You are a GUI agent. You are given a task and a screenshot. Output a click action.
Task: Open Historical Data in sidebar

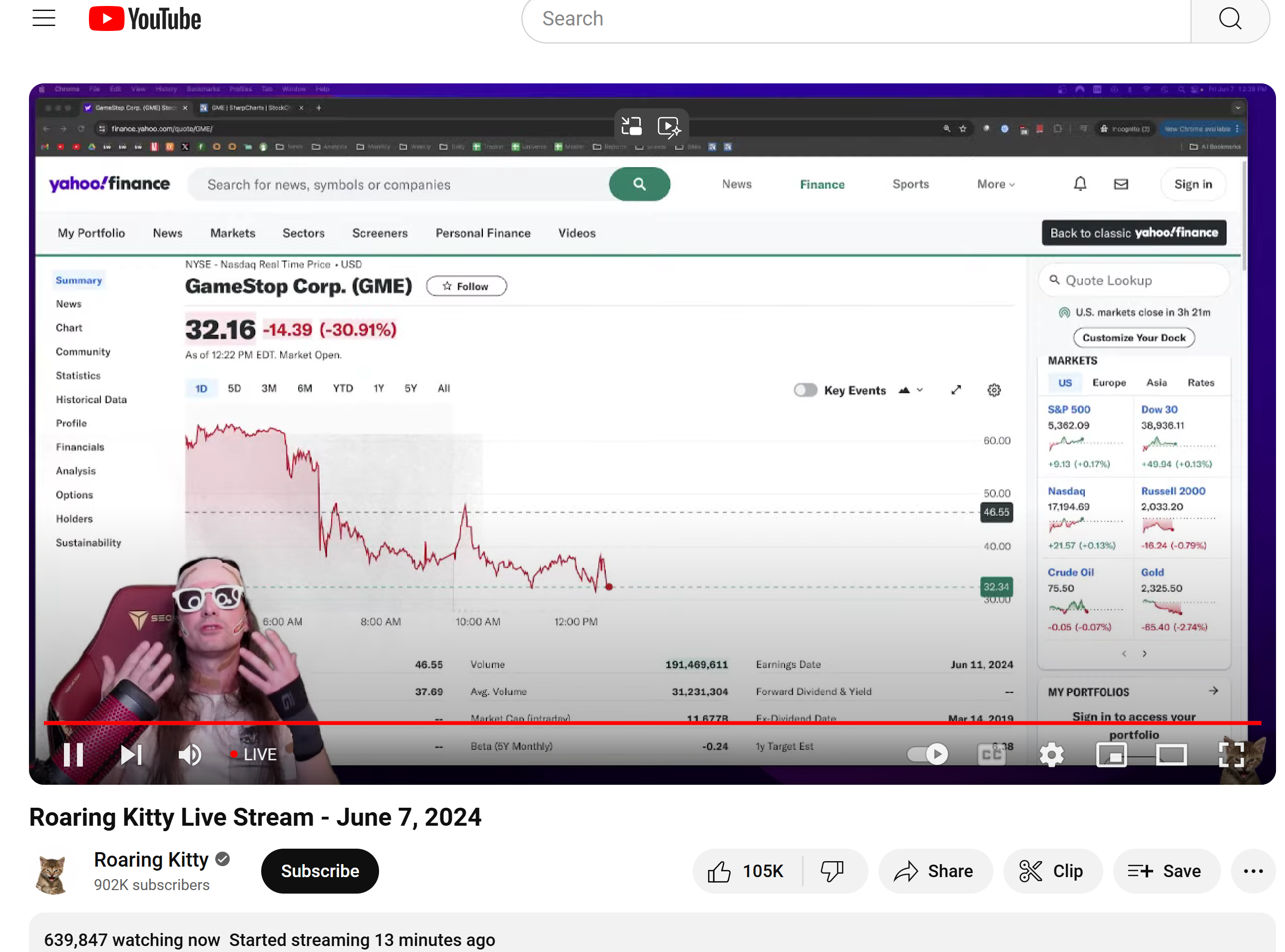coord(91,399)
